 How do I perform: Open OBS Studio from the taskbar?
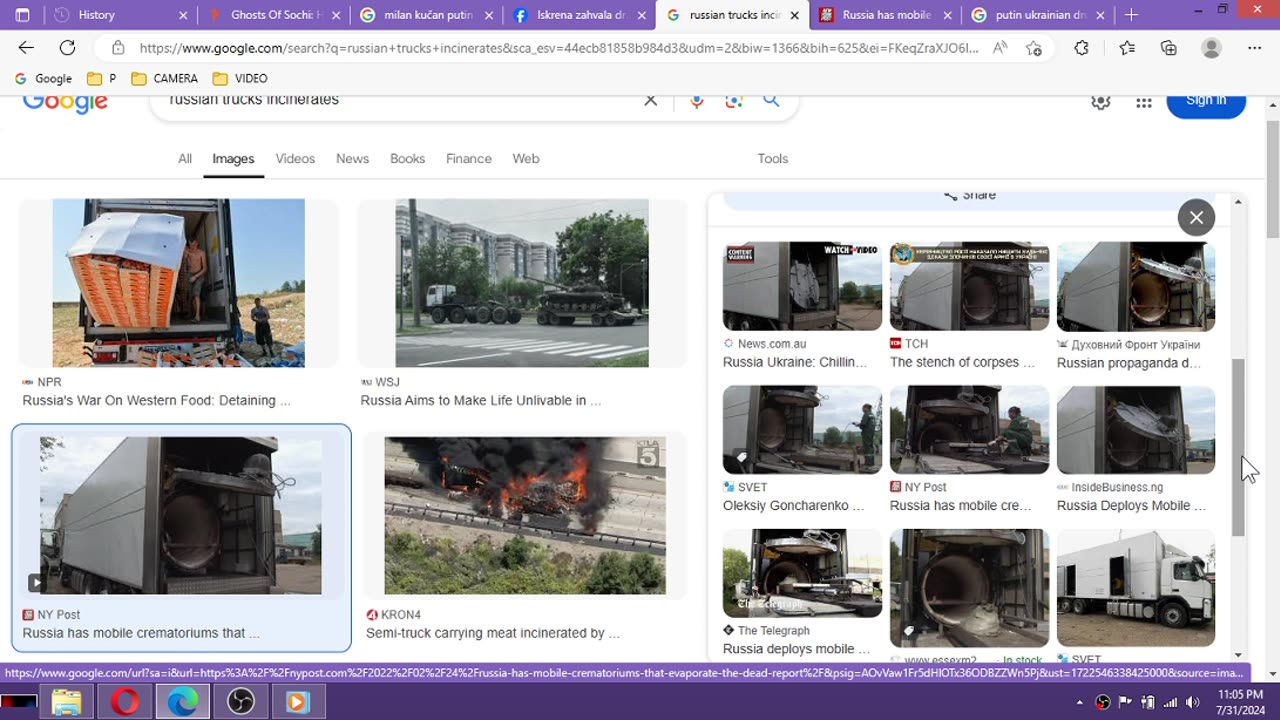pos(240,702)
